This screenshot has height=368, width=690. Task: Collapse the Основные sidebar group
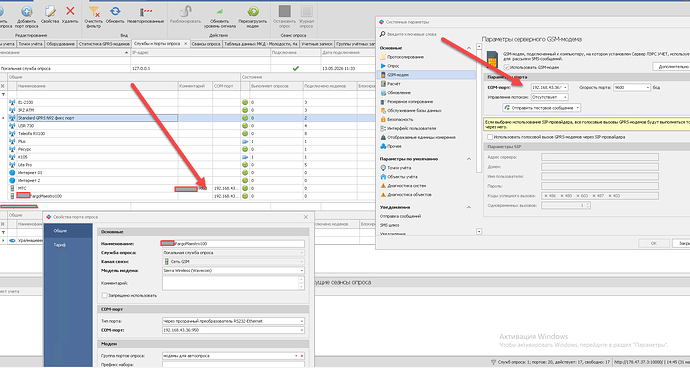point(469,48)
